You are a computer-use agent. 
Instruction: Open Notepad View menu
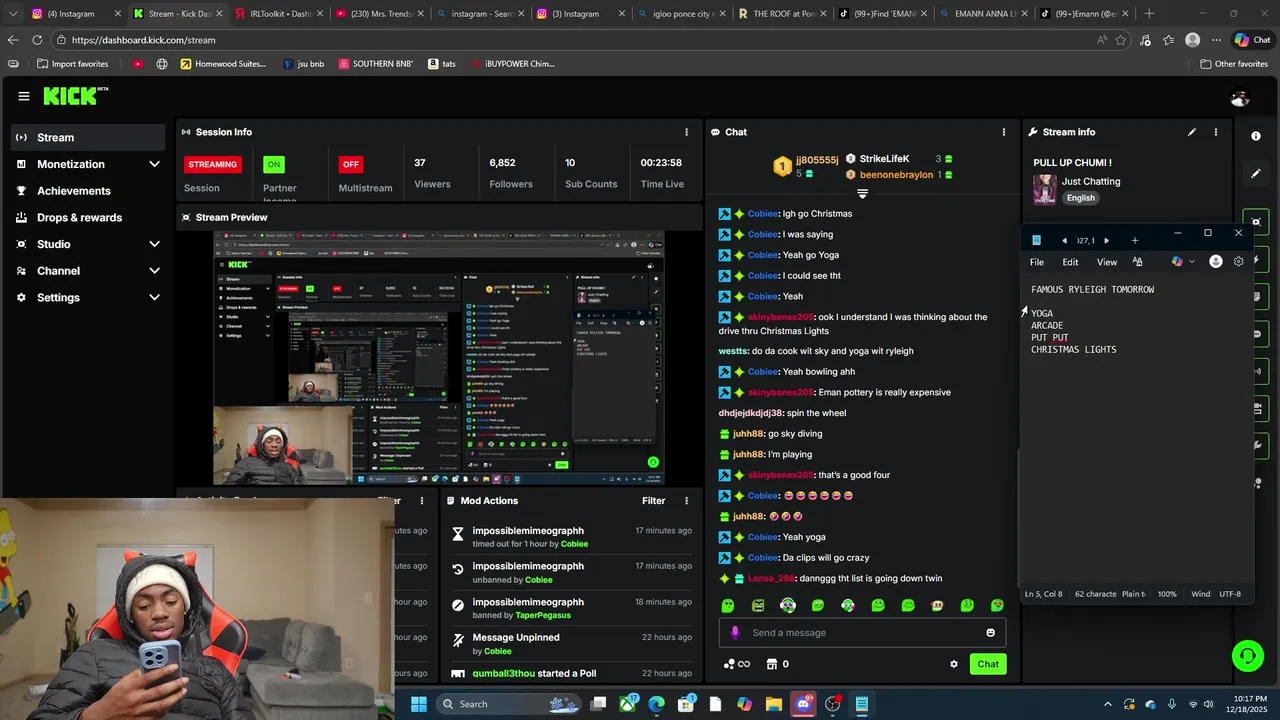(x=1107, y=262)
